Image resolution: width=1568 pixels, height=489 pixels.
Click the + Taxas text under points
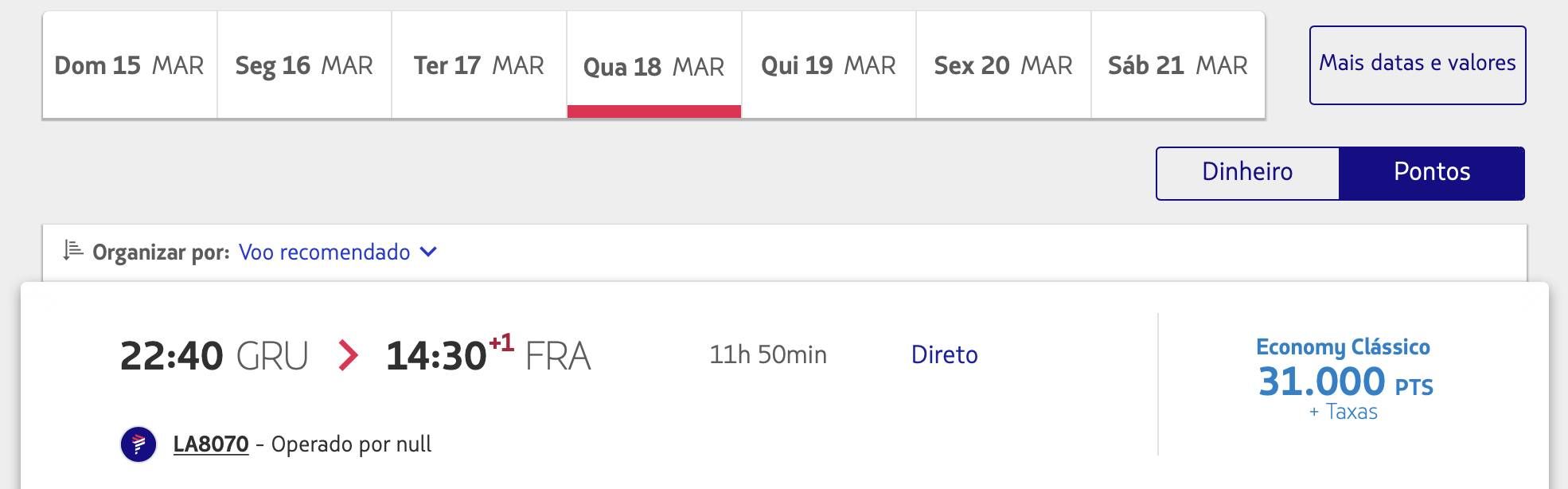[x=1344, y=412]
